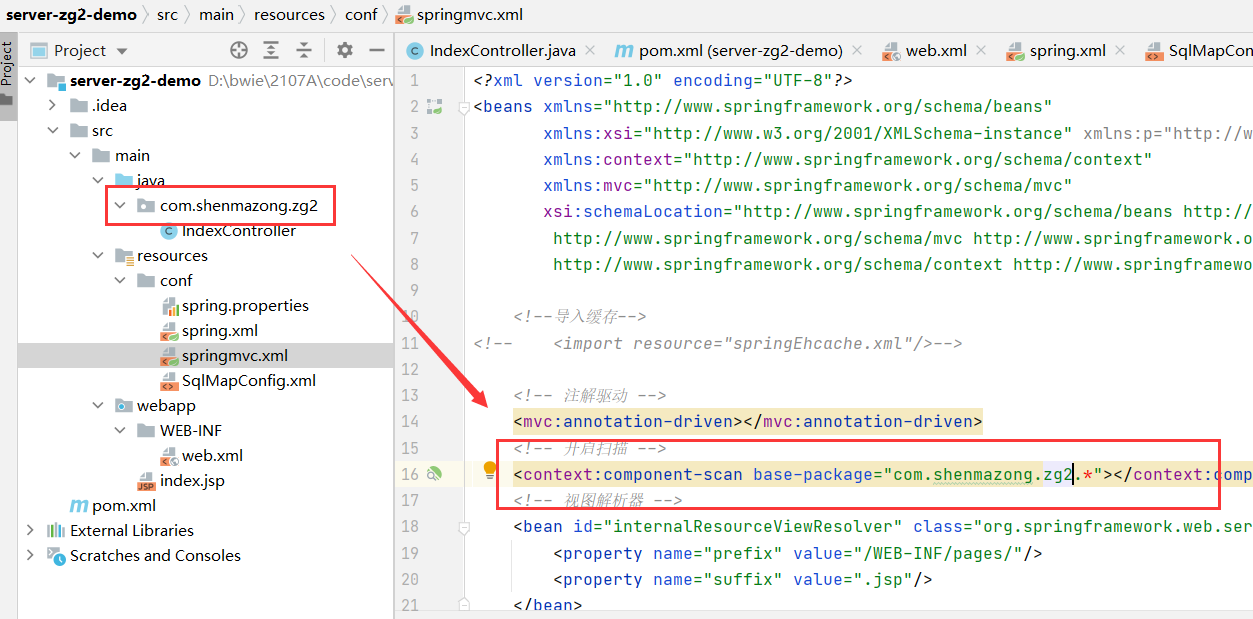This screenshot has height=619, width=1253.
Task: Select web.xml under WEB-INF
Action: click(212, 456)
